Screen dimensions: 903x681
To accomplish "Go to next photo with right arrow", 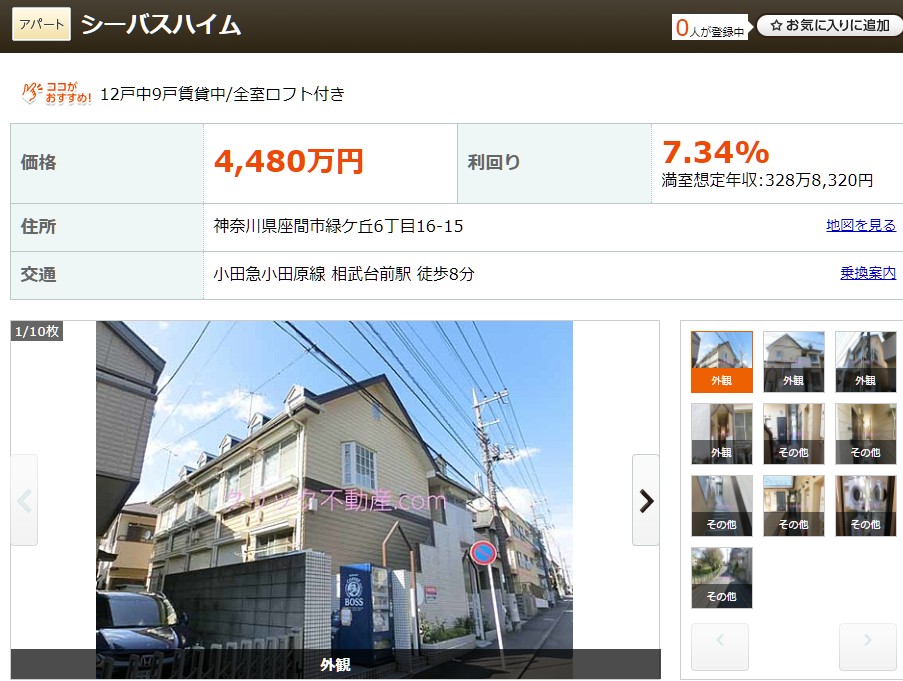I will pyautogui.click(x=646, y=500).
